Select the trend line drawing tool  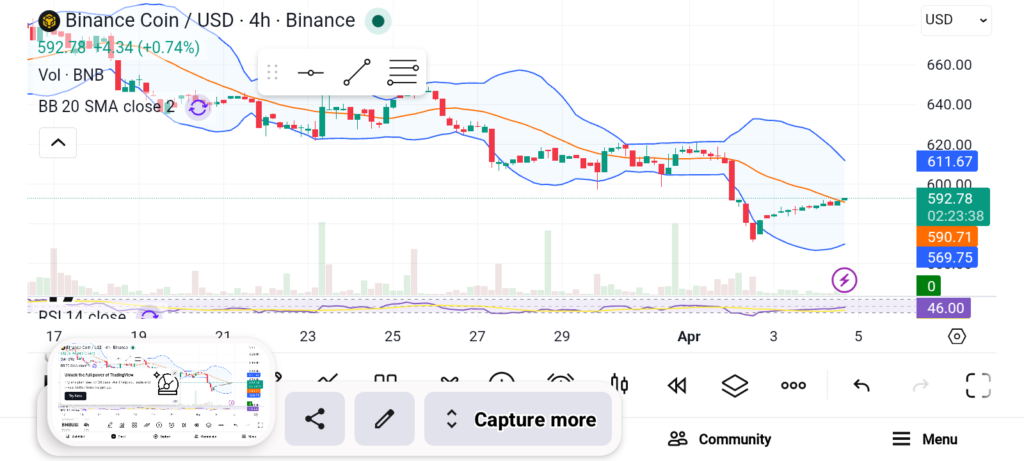tap(357, 73)
